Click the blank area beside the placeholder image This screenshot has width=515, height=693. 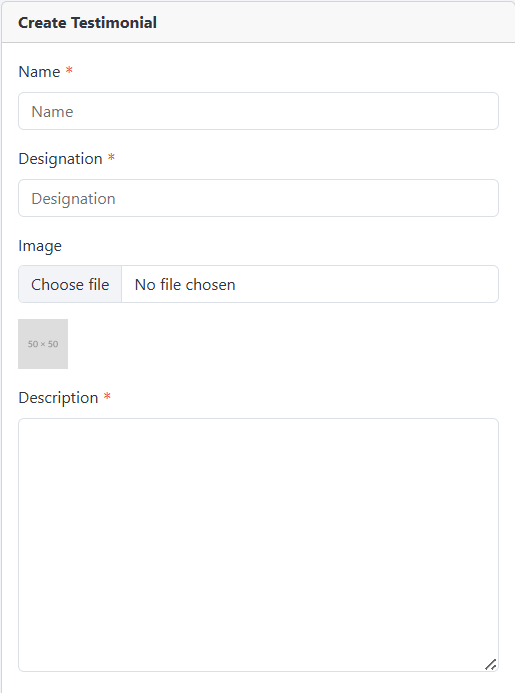pyautogui.click(x=283, y=344)
